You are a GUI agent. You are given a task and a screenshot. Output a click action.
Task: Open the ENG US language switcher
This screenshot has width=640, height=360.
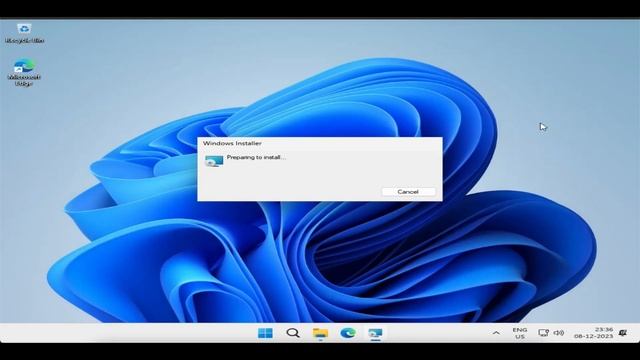coord(520,333)
